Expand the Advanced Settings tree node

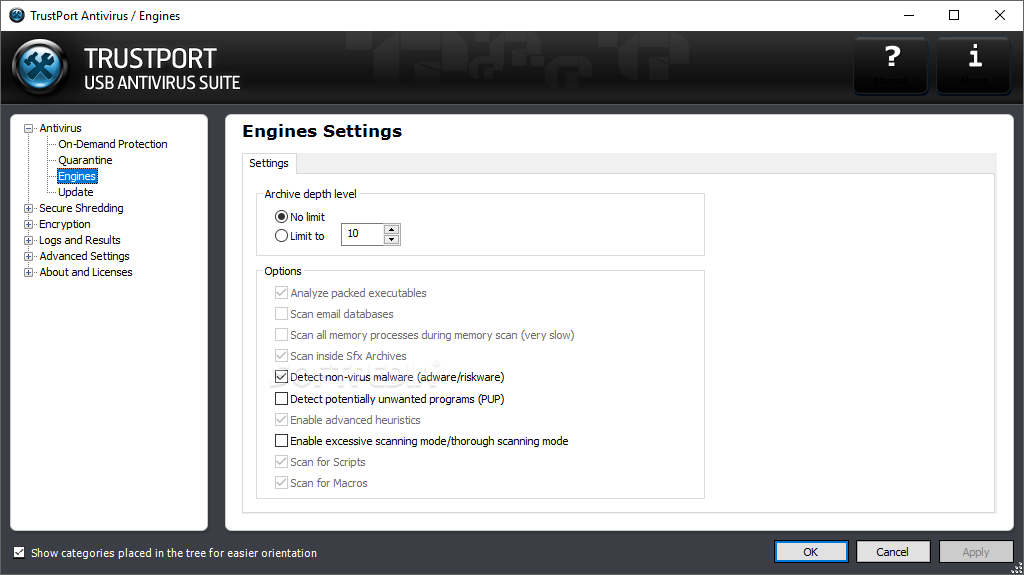click(29, 256)
